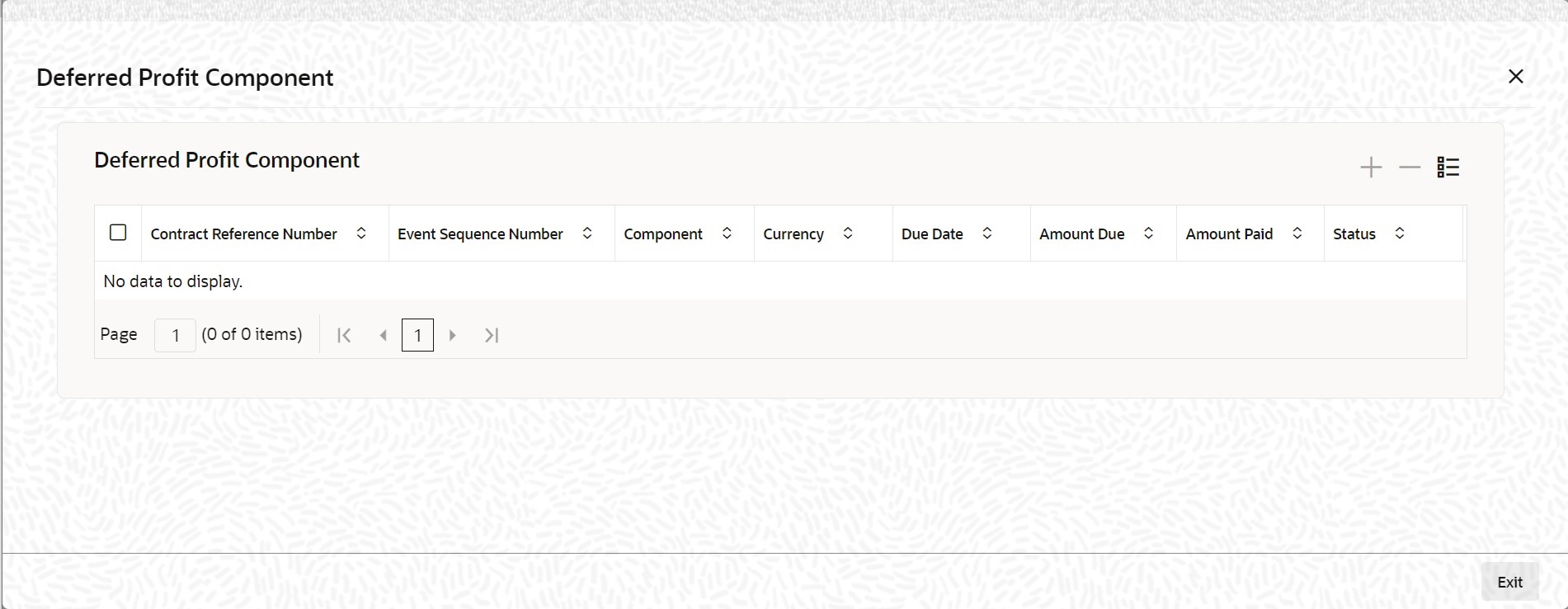Viewport: 1568px width, 609px height.
Task: Go to last page icon
Action: coord(492,335)
